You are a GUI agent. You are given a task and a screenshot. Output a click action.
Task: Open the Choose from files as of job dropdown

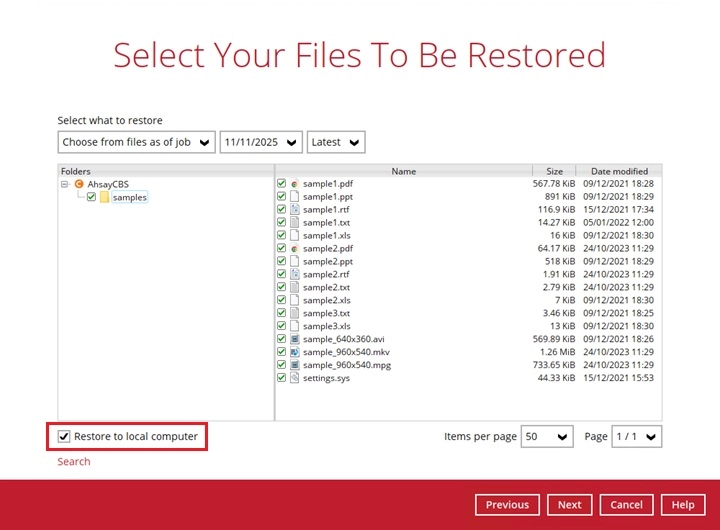tap(136, 142)
